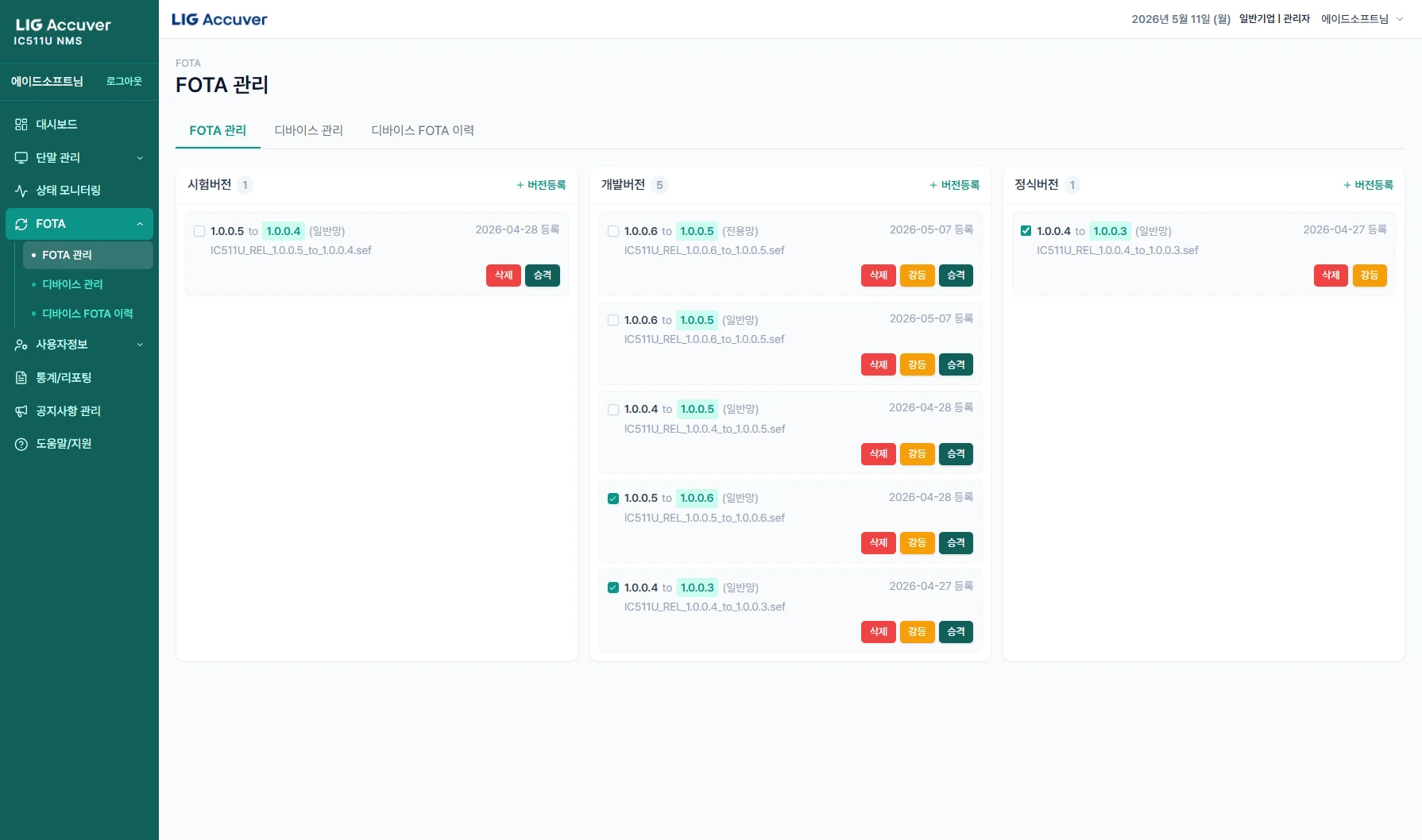Uncheck the 정식버전 1.0.0.4 to 1.0.0.3 checkbox
The image size is (1422, 840).
1026,231
